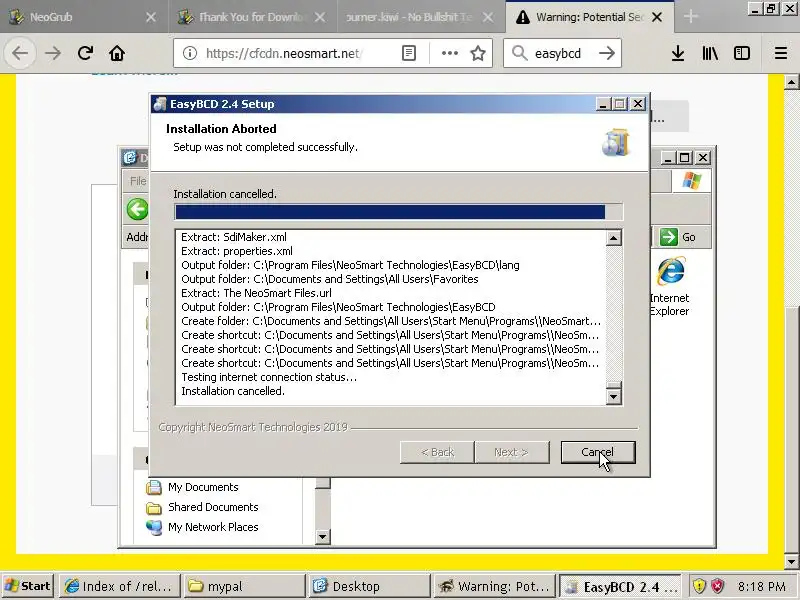Click install log scrollbar up arrow
Image resolution: width=800 pixels, height=600 pixels.
pyautogui.click(x=614, y=238)
